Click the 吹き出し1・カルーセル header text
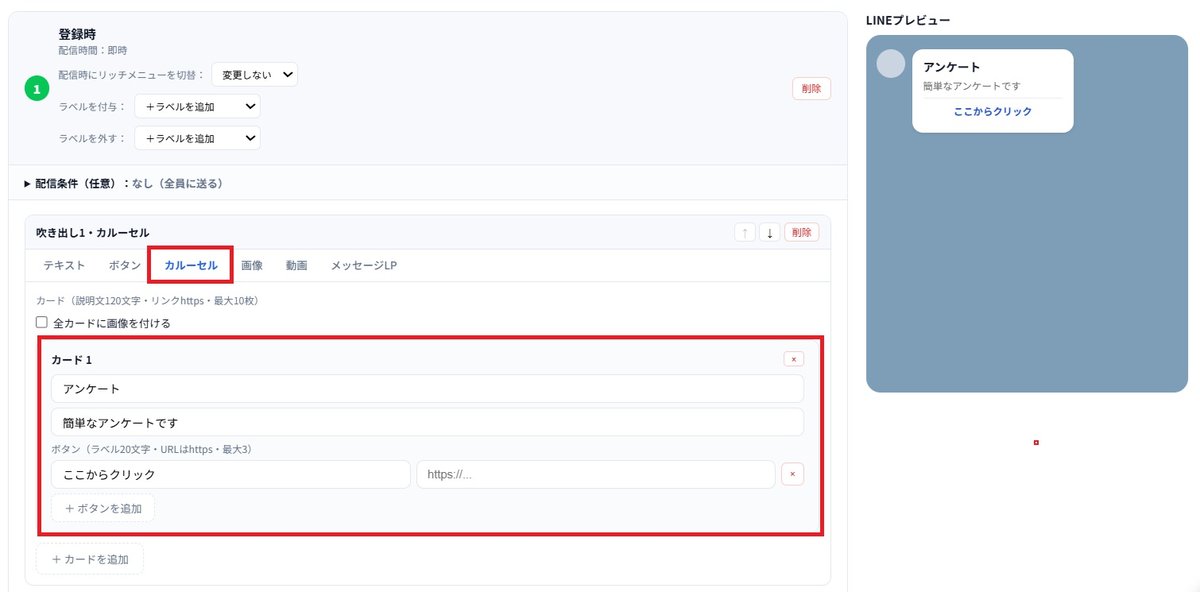This screenshot has width=1200, height=592. tap(92, 232)
